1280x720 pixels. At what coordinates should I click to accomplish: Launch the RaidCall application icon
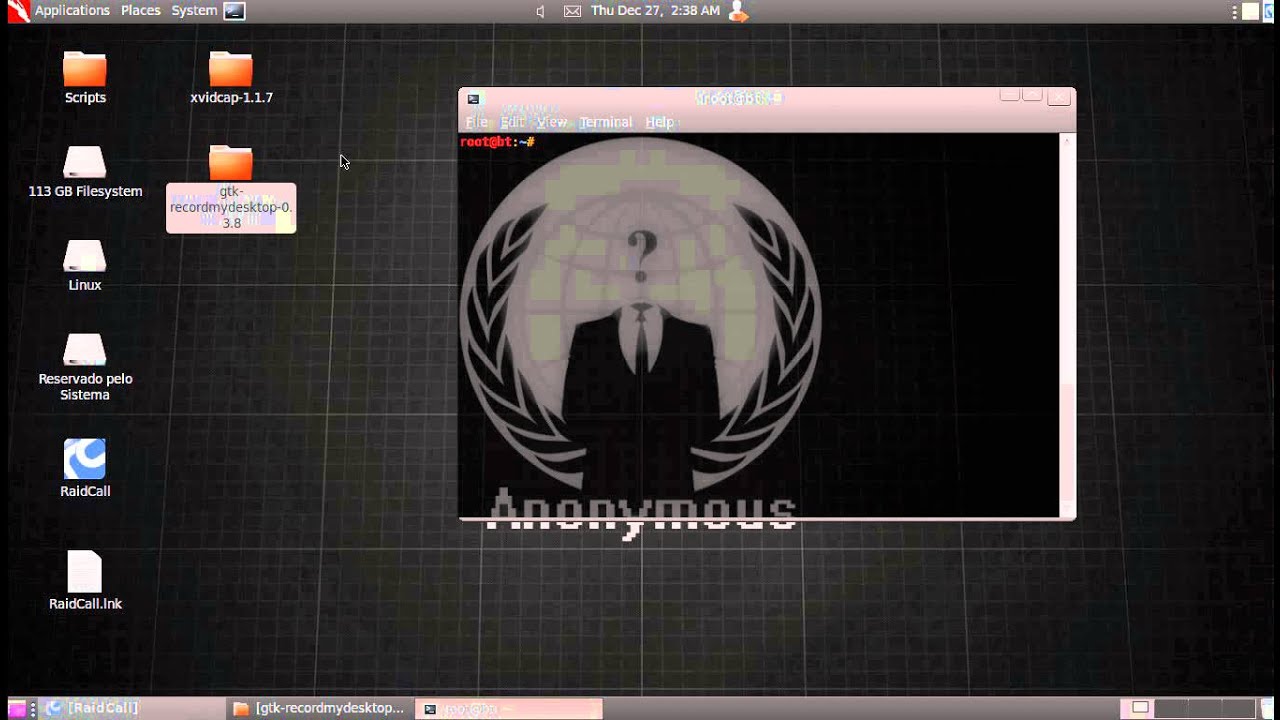point(85,459)
